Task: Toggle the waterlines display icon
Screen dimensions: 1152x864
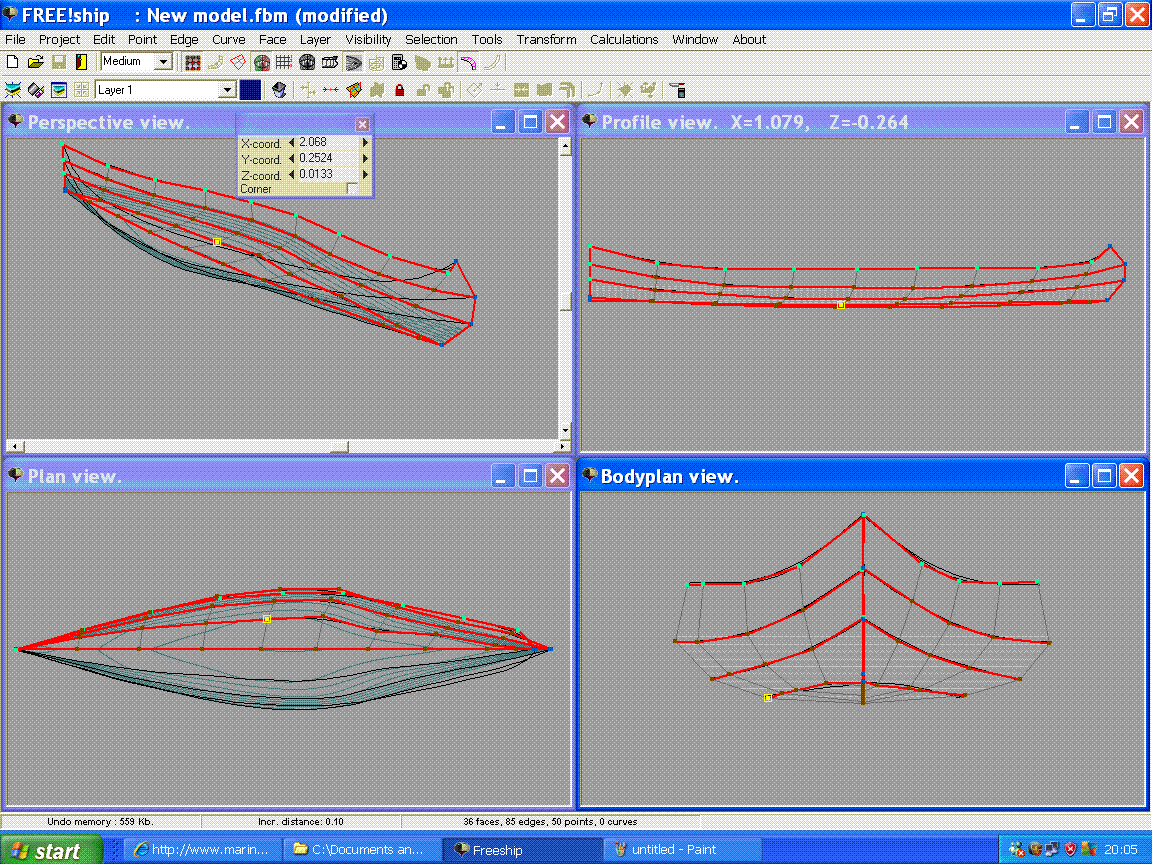Action: point(353,62)
